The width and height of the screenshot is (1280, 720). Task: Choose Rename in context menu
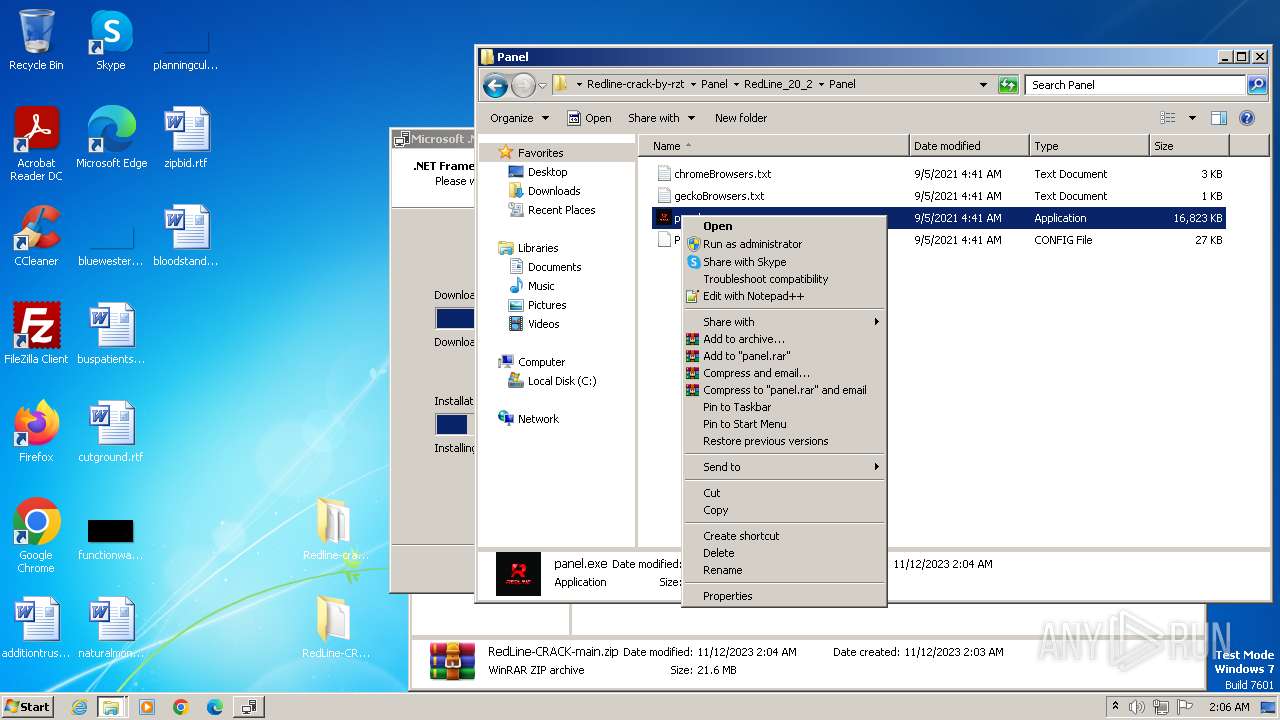(783, 570)
